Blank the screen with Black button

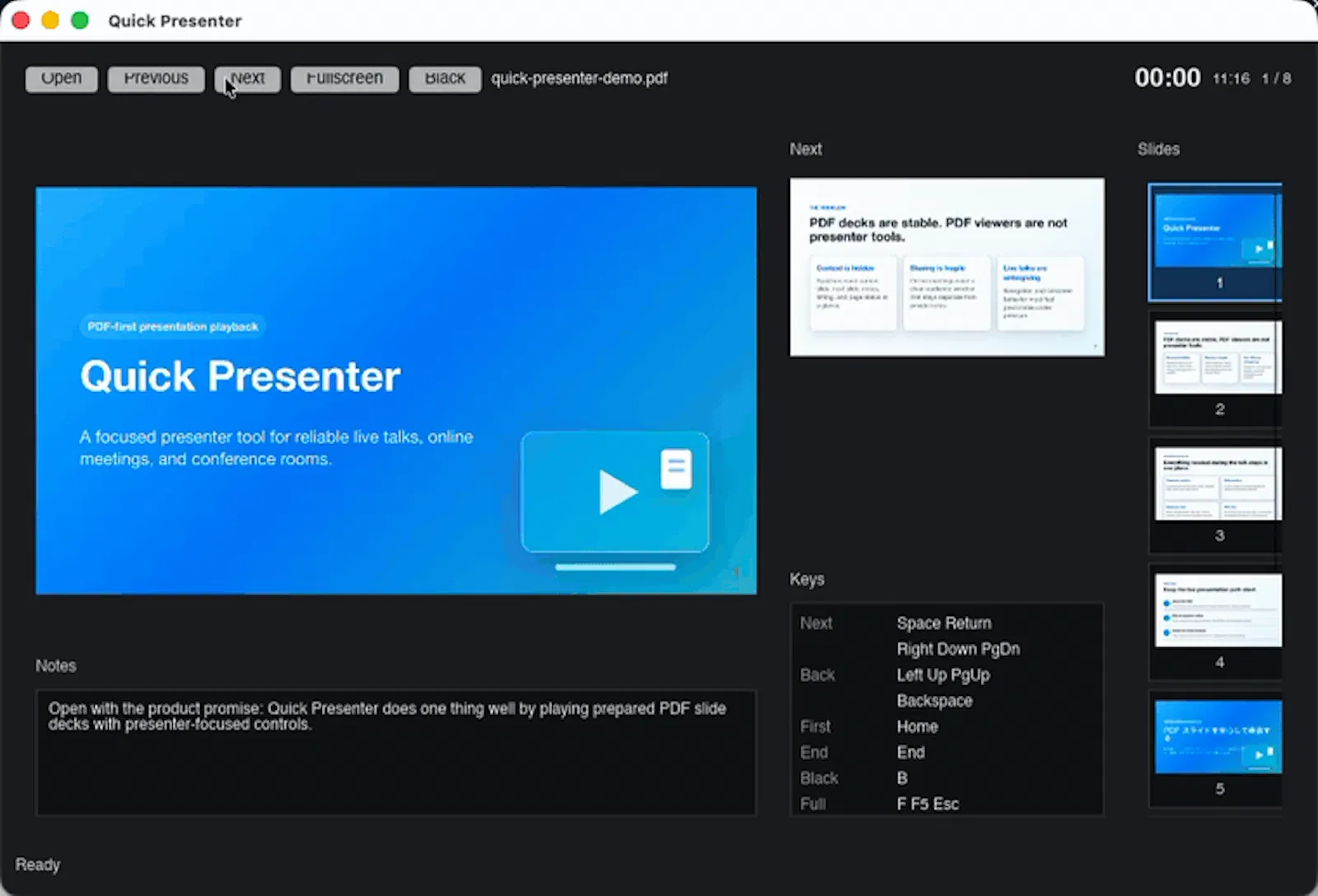pyautogui.click(x=445, y=79)
